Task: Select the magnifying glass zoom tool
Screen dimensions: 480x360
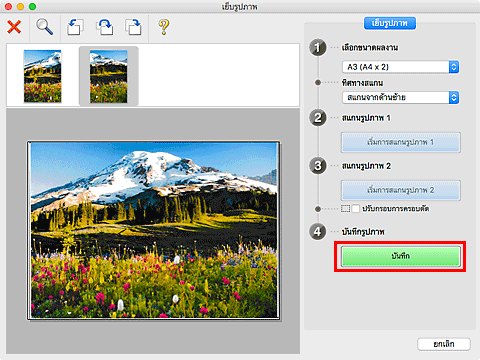Action: pyautogui.click(x=44, y=27)
